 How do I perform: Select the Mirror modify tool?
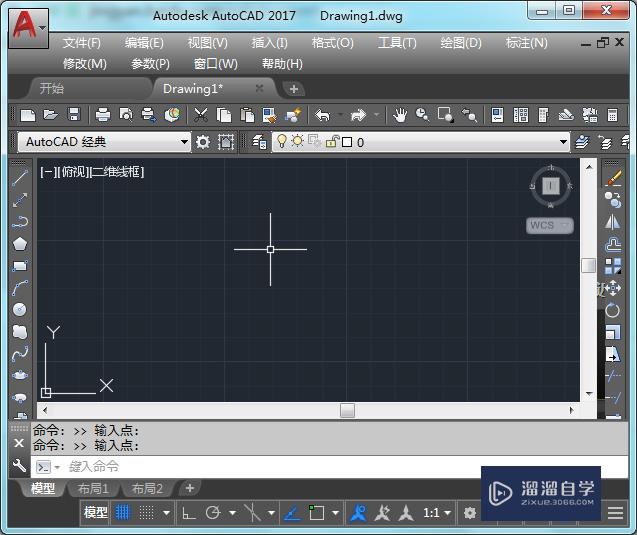(613, 222)
